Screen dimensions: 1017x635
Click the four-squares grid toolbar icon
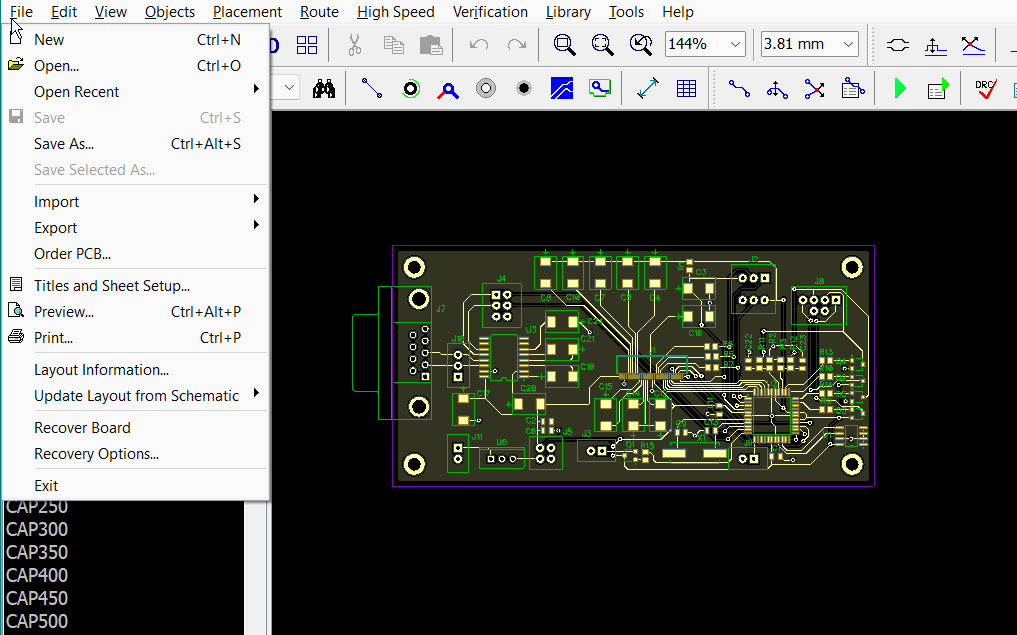(307, 45)
